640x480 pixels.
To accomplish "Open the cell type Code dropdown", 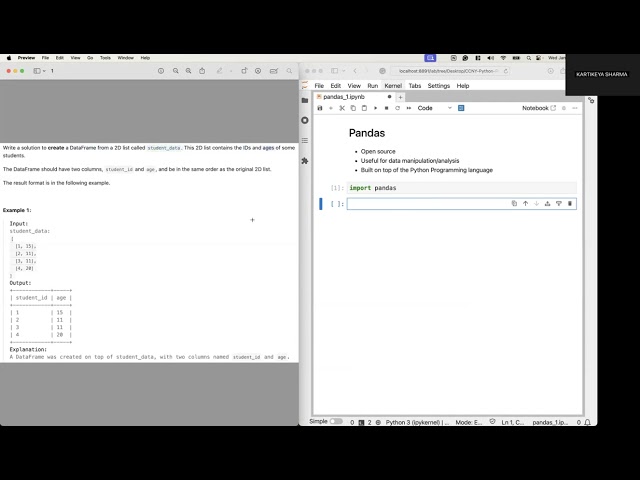I will (x=434, y=108).
